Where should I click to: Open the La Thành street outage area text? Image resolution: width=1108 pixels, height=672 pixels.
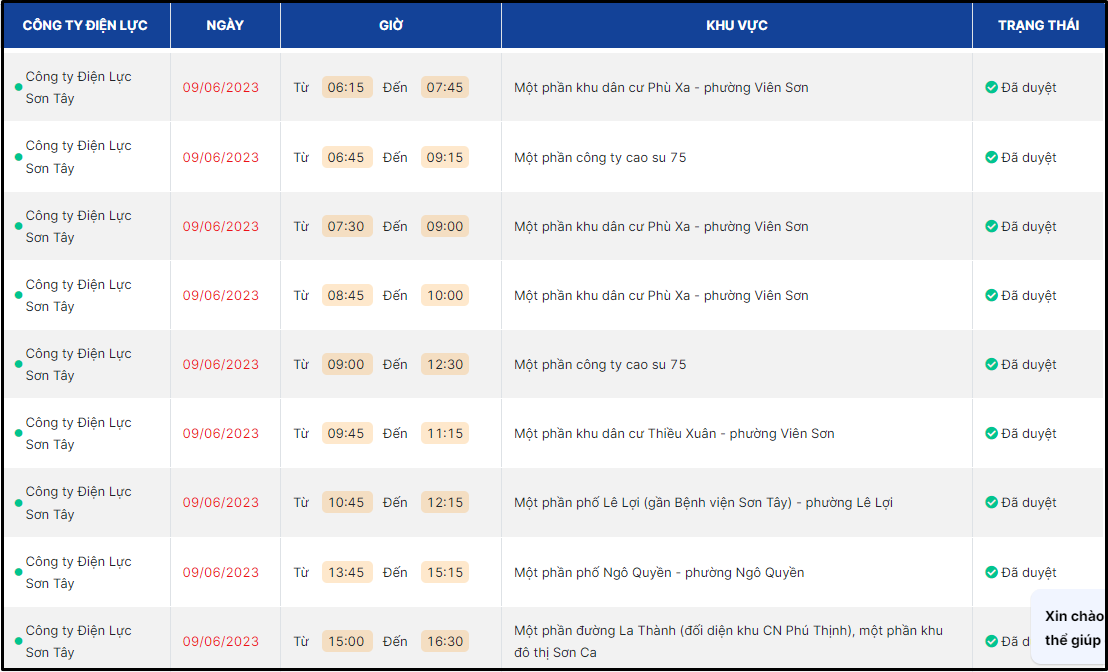click(x=727, y=642)
